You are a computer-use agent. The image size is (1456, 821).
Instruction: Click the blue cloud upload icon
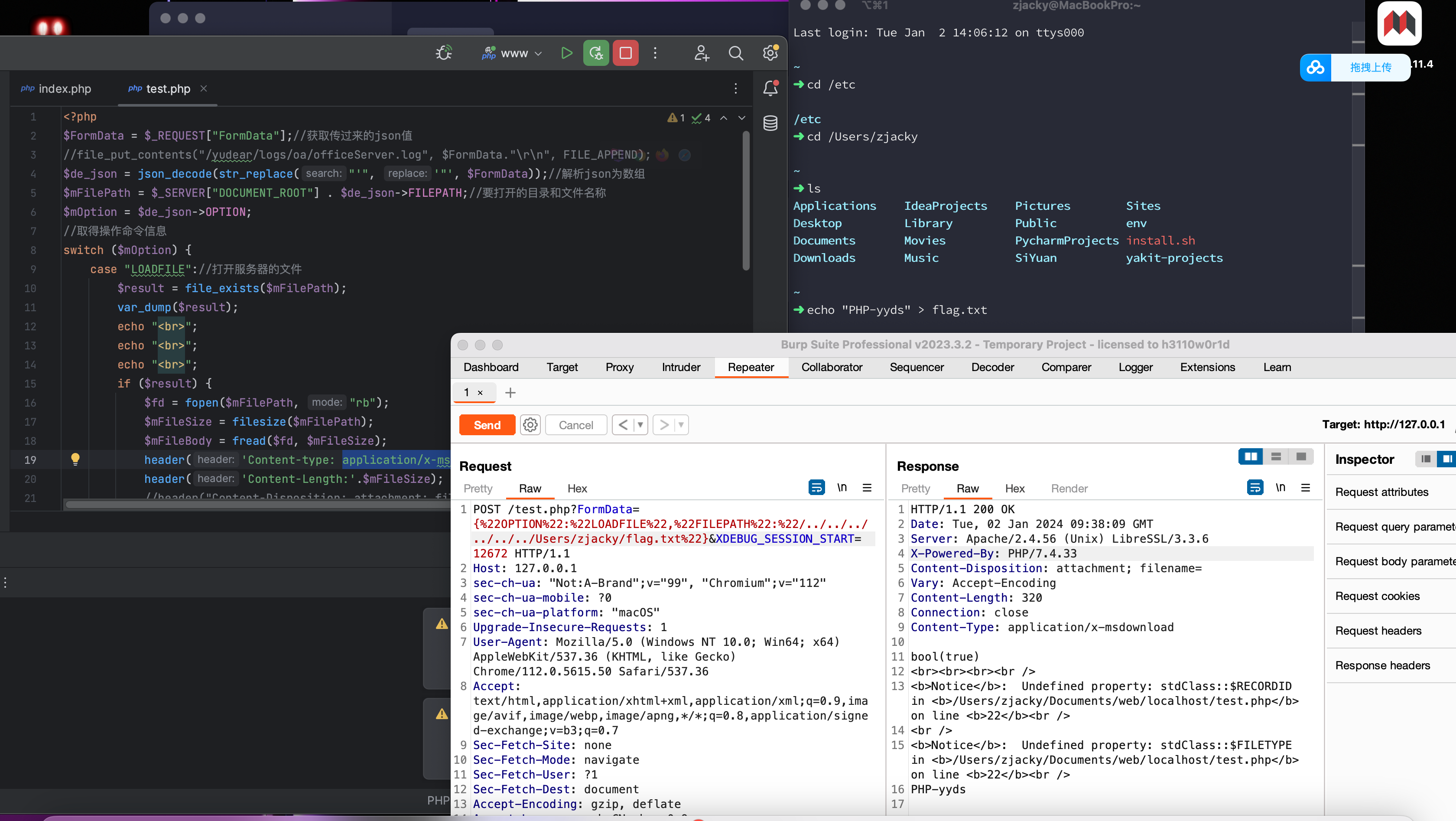(x=1315, y=67)
